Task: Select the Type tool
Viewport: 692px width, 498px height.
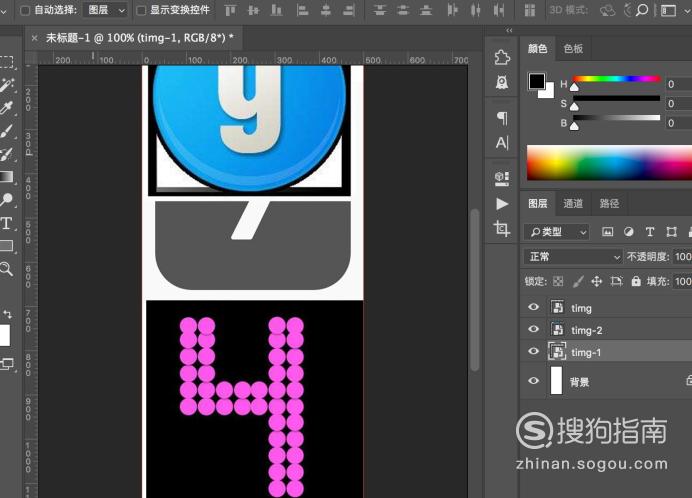Action: 6,223
